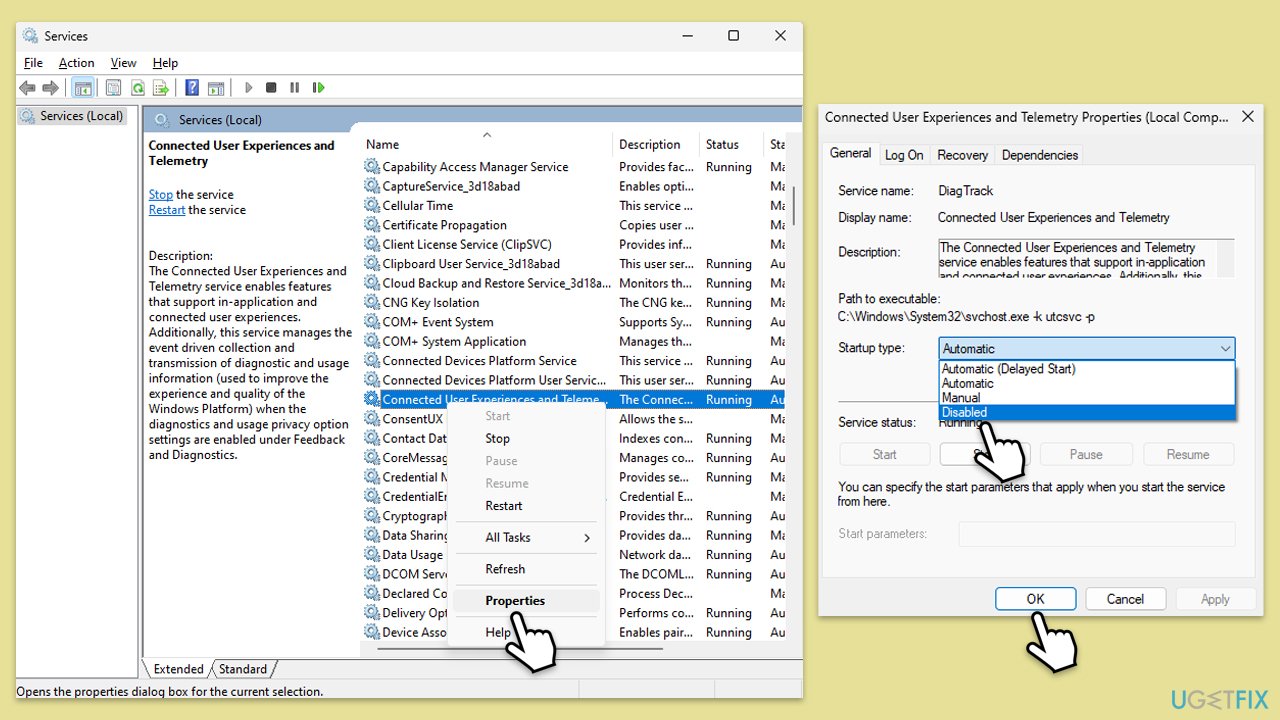Sort services by Description column header

[655, 144]
